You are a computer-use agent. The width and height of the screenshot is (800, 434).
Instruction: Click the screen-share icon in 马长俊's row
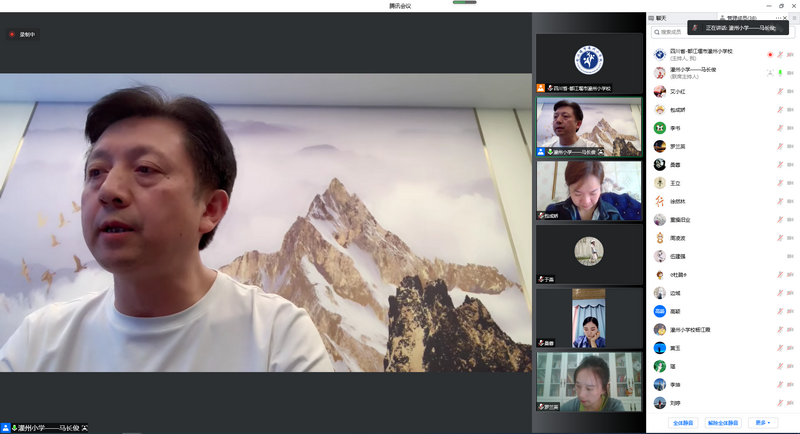[x=769, y=72]
